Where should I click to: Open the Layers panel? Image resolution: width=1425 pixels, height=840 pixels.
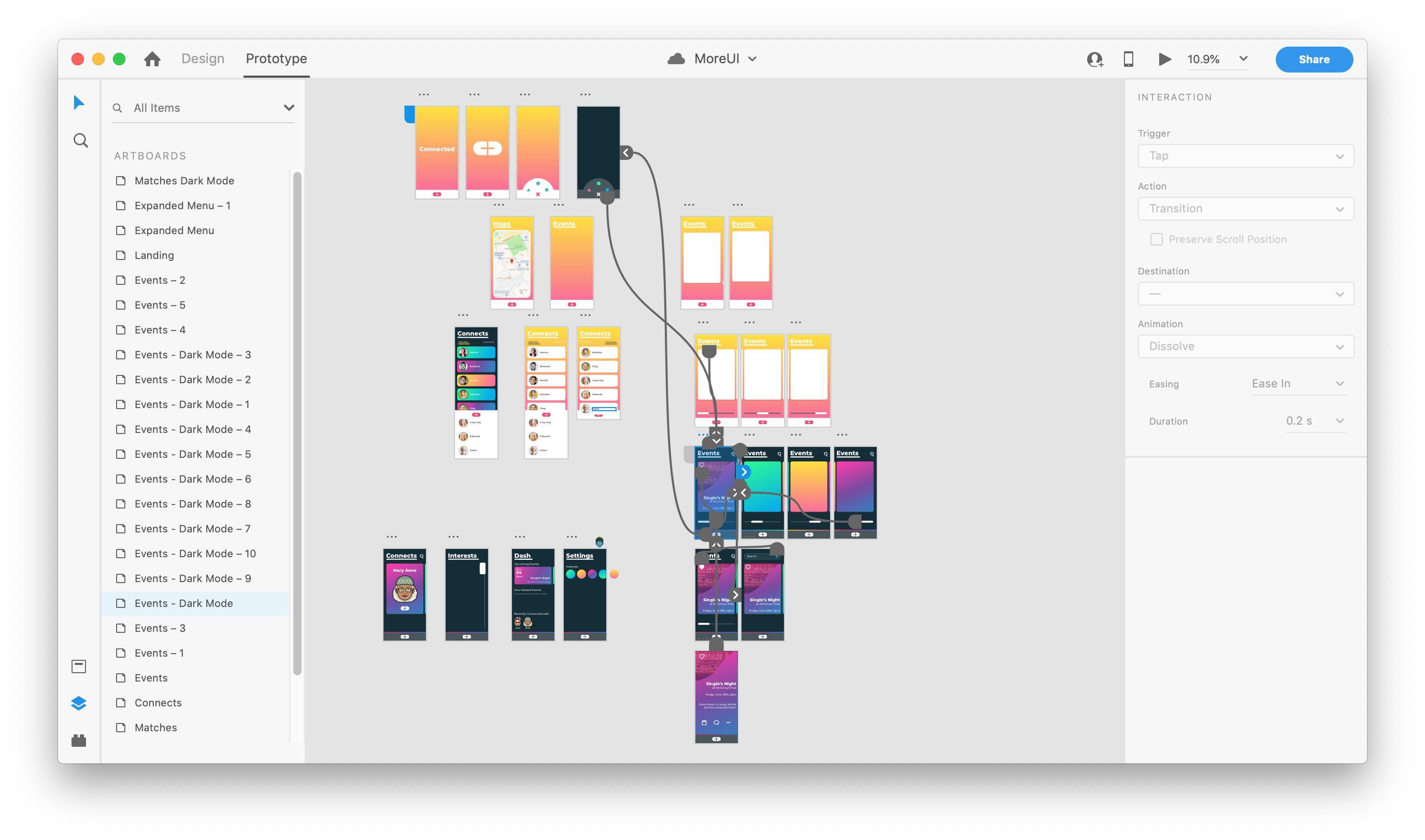pyautogui.click(x=79, y=703)
